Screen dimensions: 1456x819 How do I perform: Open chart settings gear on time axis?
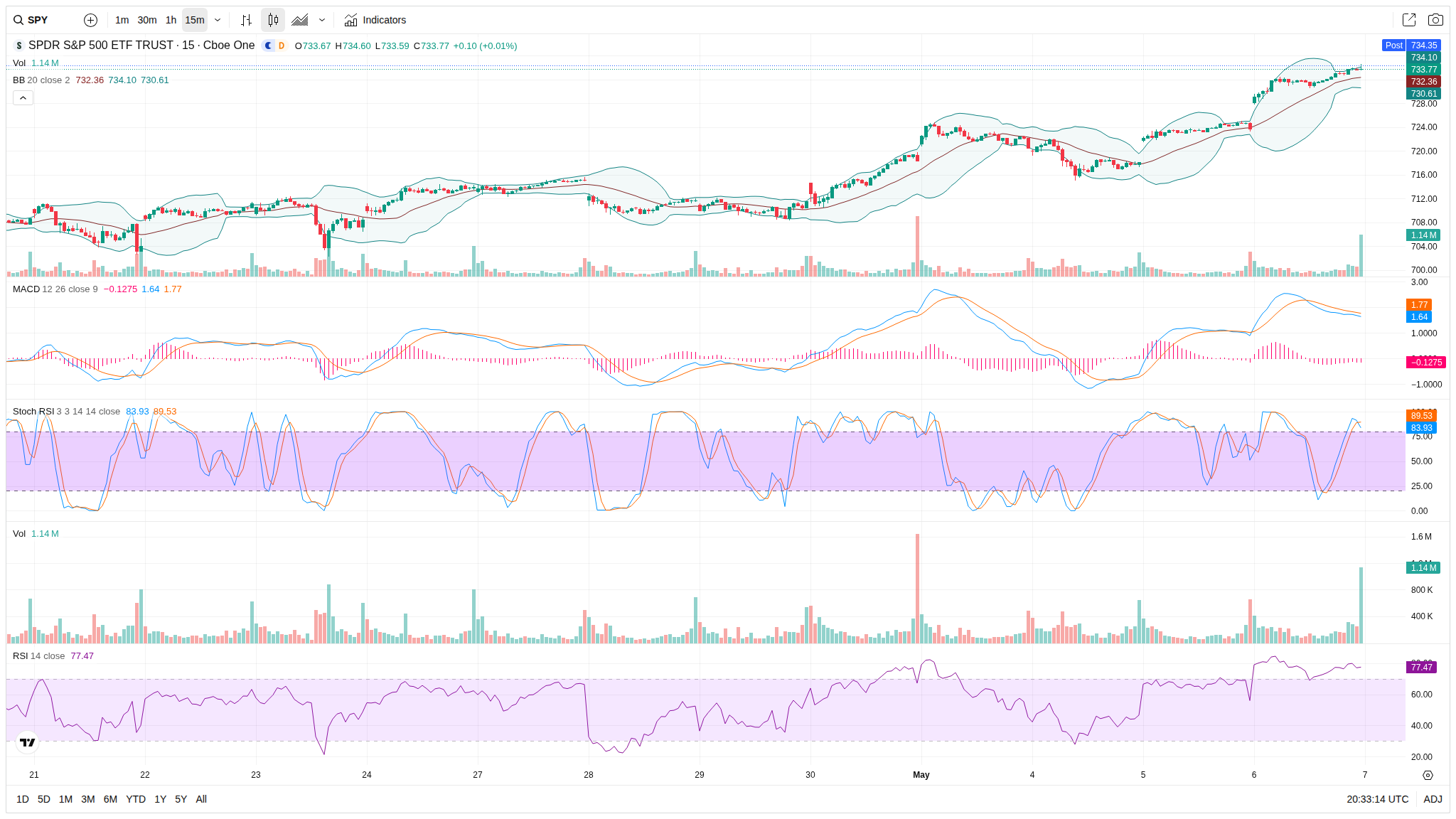tap(1428, 775)
